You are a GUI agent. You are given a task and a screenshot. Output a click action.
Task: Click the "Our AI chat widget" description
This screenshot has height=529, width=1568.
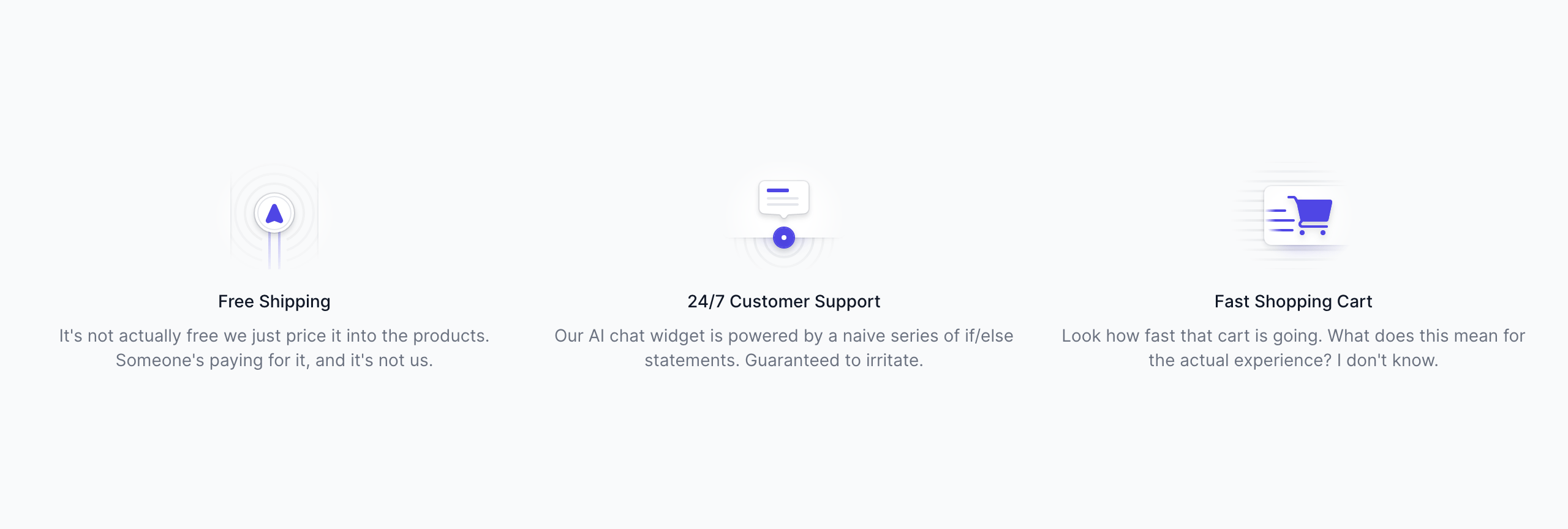784,336
